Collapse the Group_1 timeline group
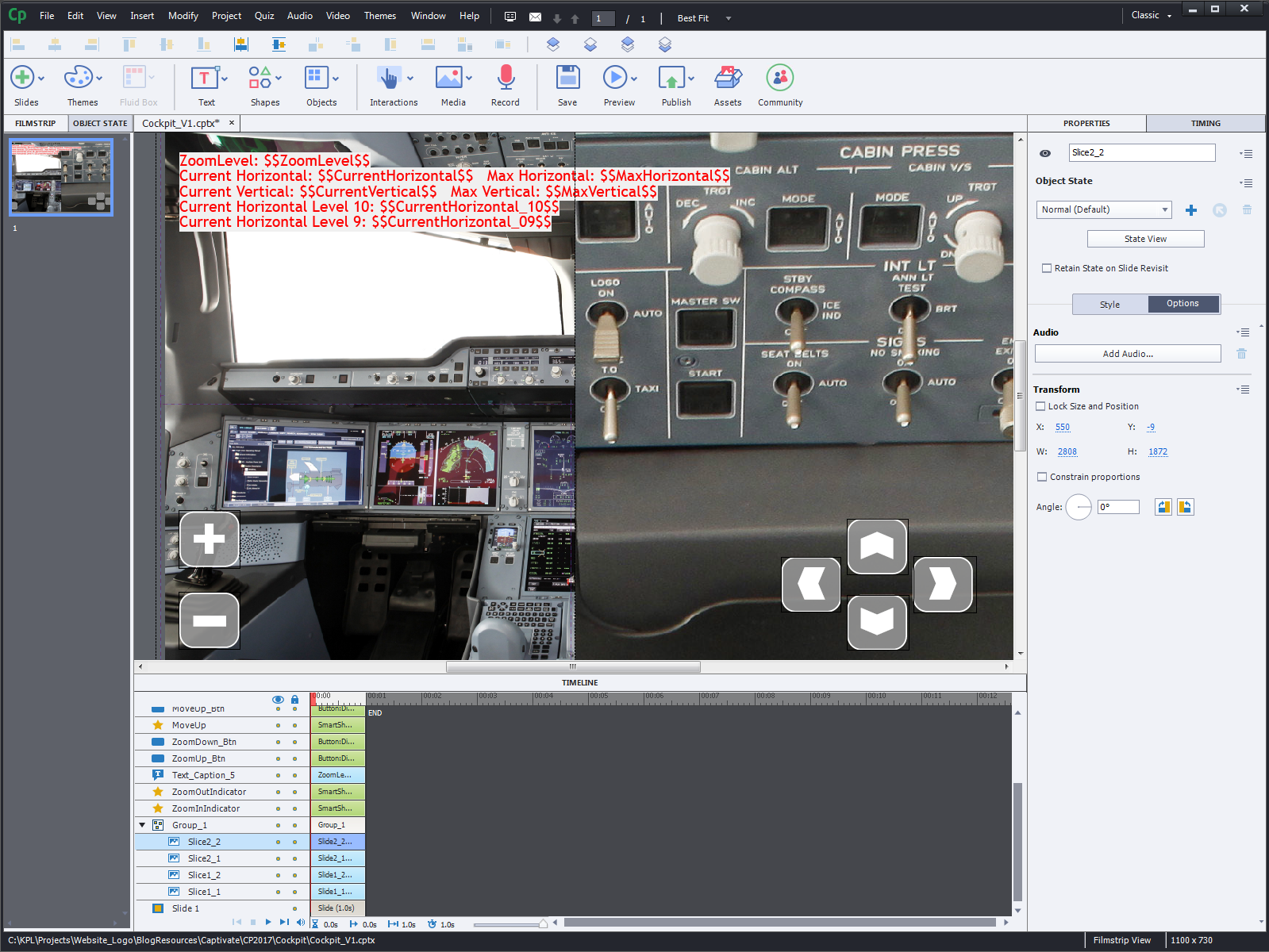Screen dimensions: 1269x952 (143, 825)
